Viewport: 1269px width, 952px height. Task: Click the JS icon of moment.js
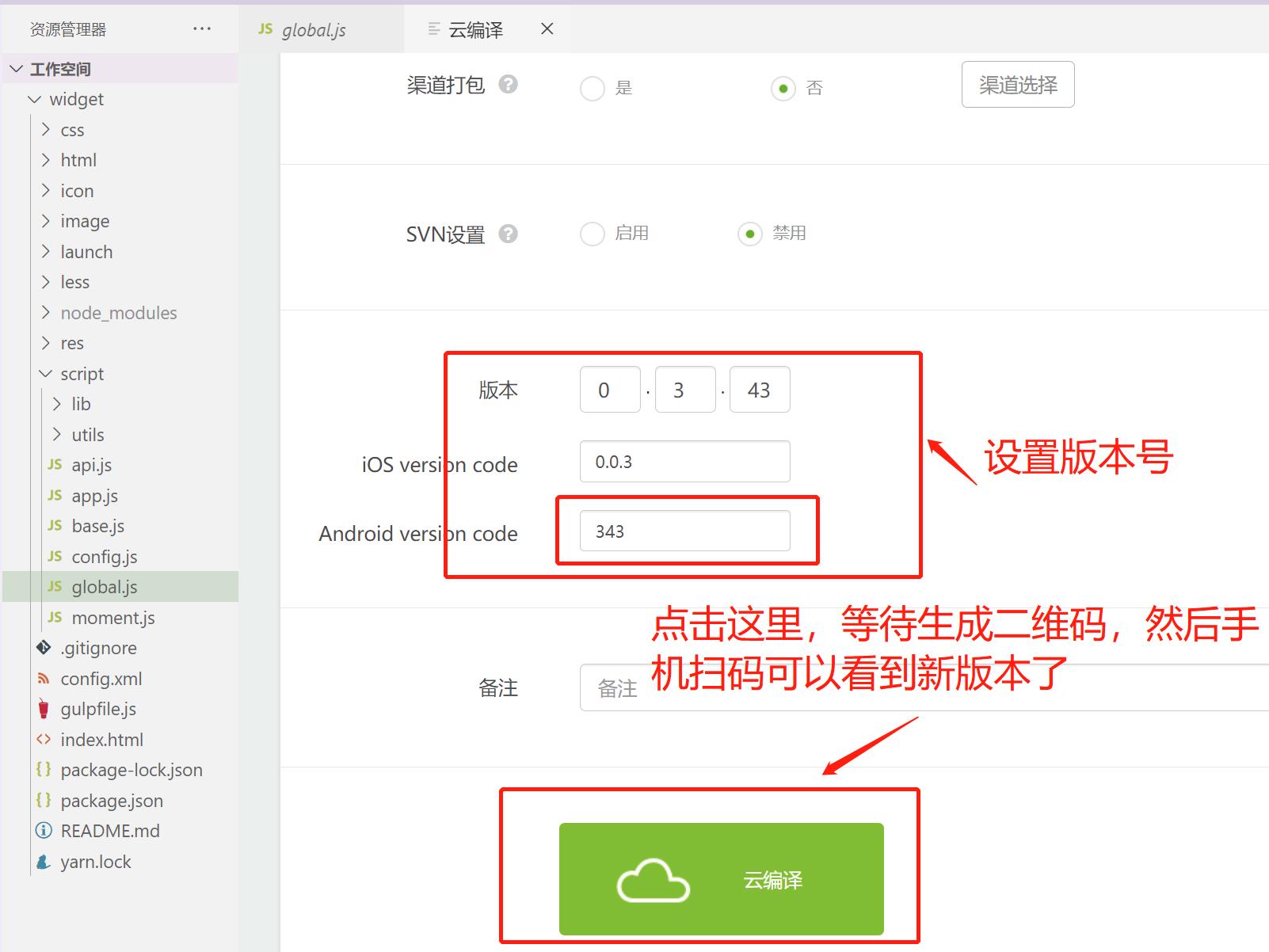pyautogui.click(x=55, y=617)
